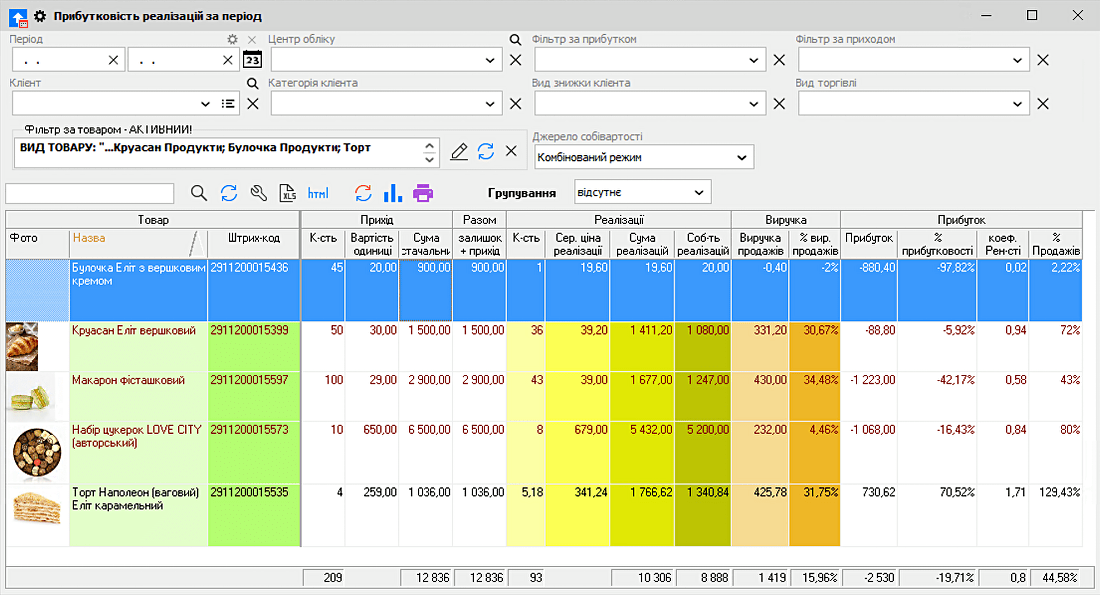Viewport: 1100px width, 595px height.
Task: Open the Вид торгівлі dropdown
Action: pos(1018,103)
